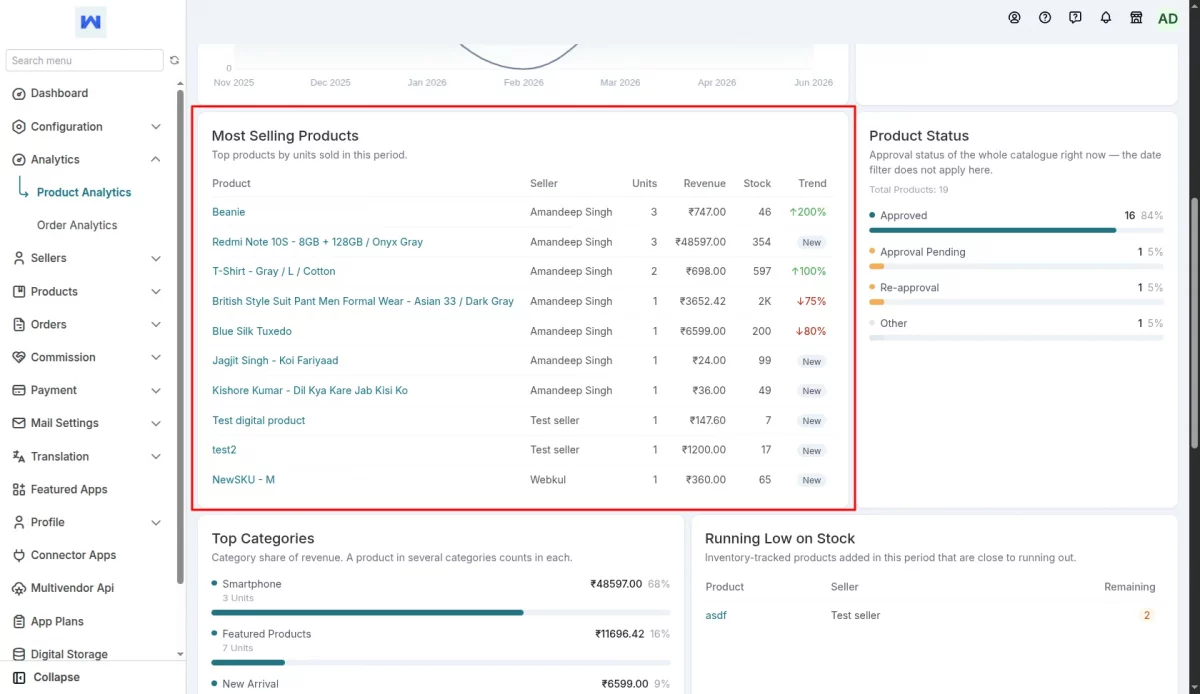
Task: Click the sidebar menu scrollbar
Action: [x=180, y=335]
